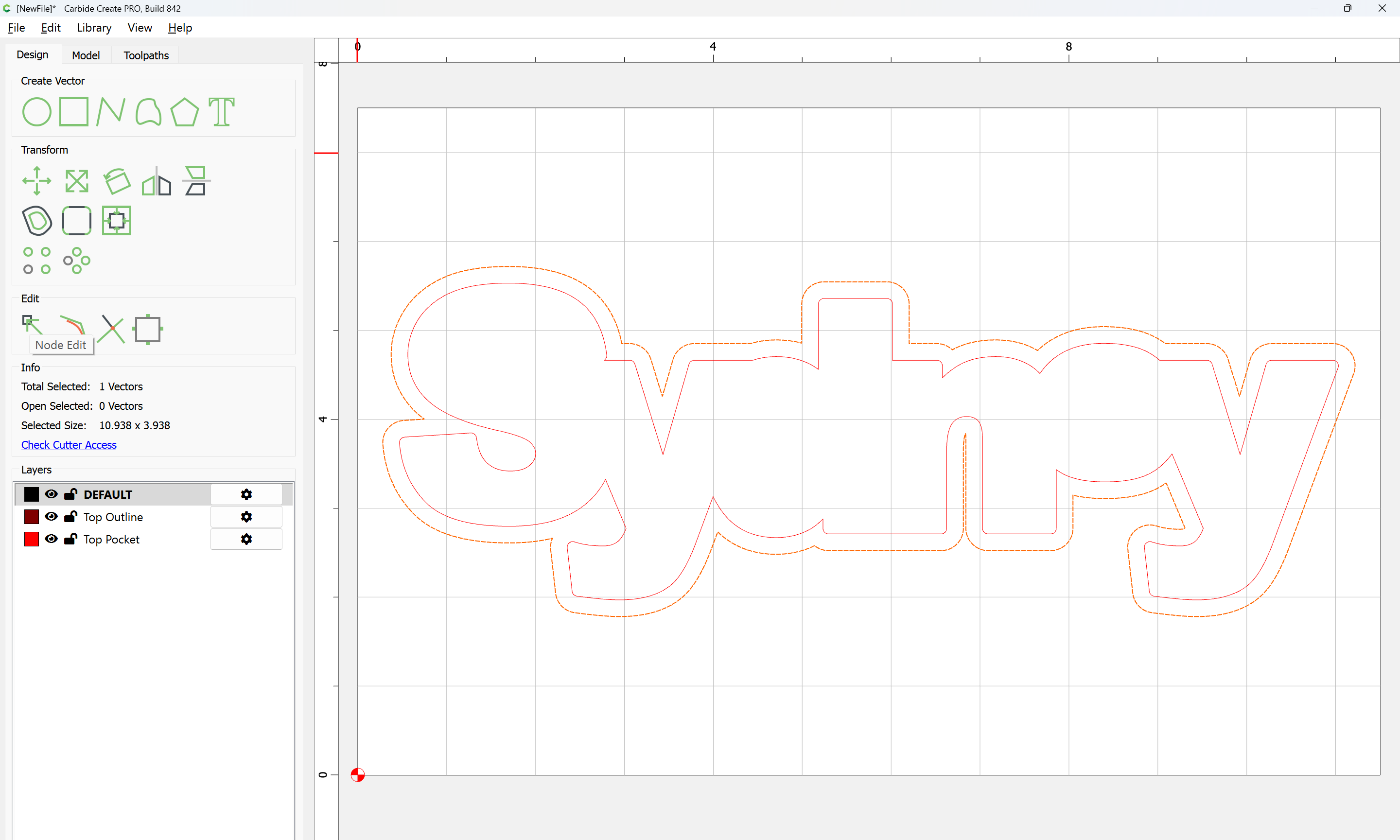Activate the Trim Vectors scissors tool

point(111,329)
